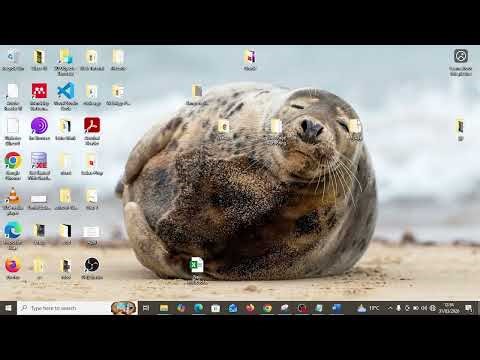Select the Firefox desktop shortcut
480x360 pixels.
[13, 268]
